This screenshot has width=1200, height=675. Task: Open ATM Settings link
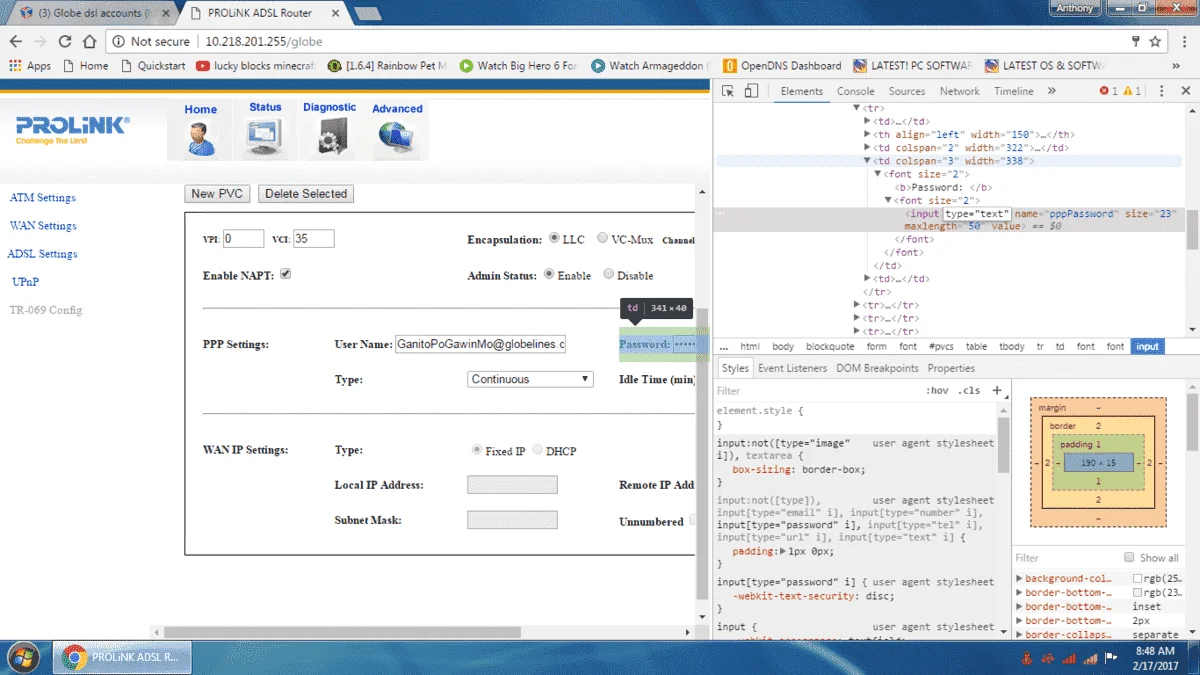(x=43, y=198)
